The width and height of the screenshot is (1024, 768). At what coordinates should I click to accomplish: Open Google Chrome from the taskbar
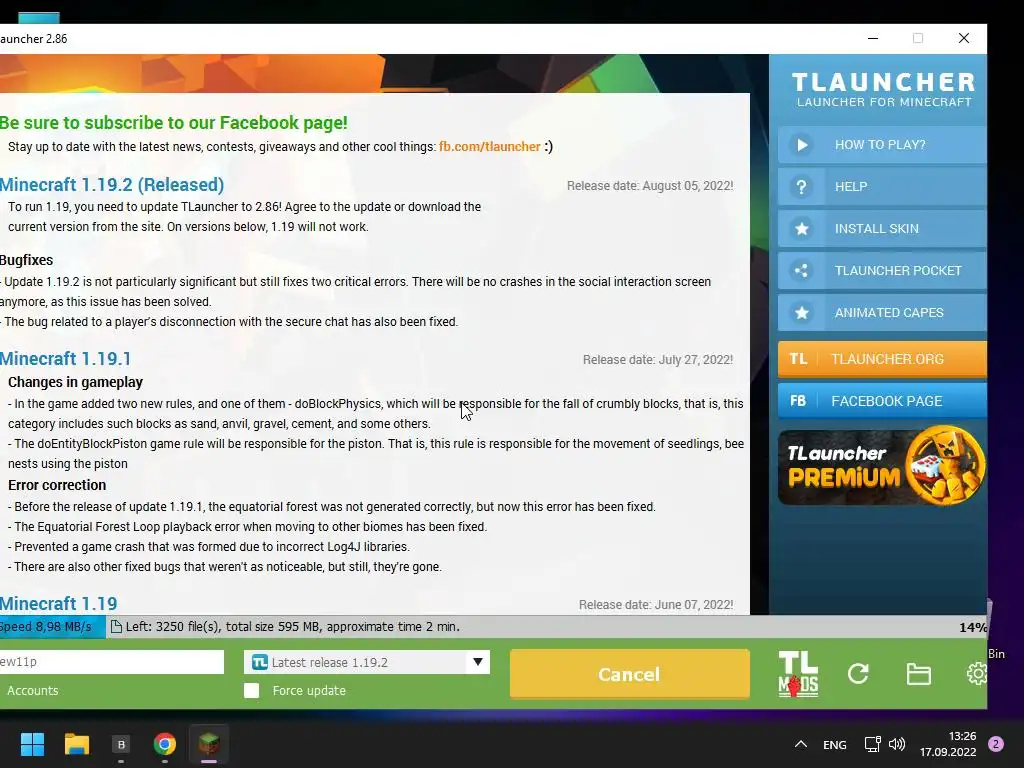(165, 744)
